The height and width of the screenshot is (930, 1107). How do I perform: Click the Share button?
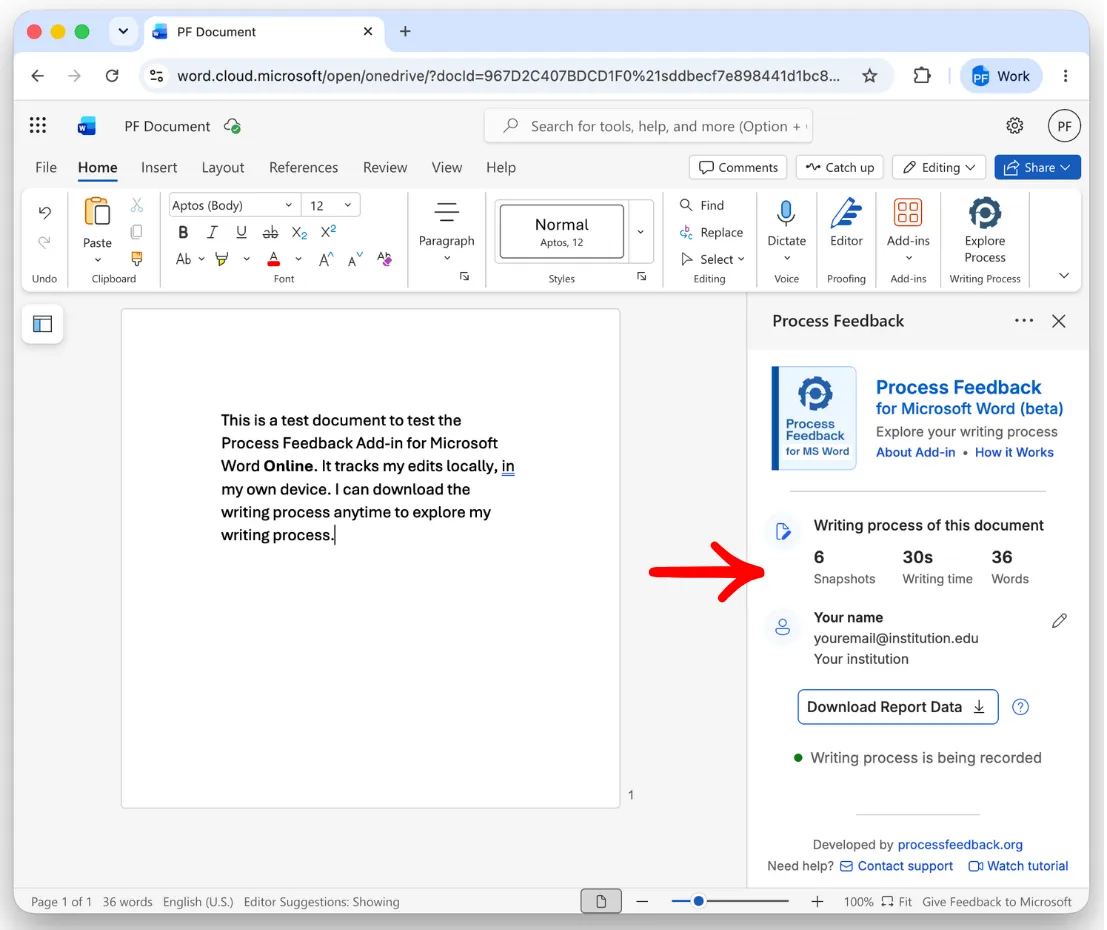(x=1037, y=167)
